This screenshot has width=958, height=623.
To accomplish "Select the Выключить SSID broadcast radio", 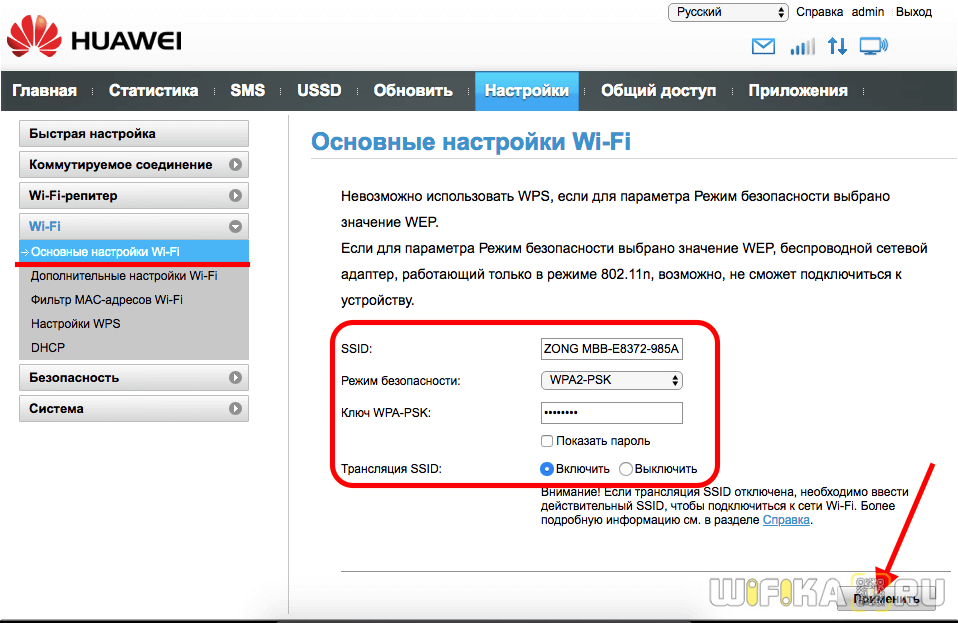I will point(626,468).
